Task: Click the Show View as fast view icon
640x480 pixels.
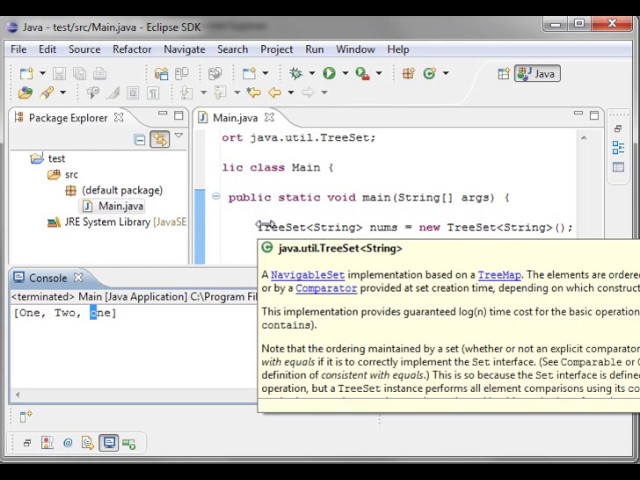Action: coord(25,416)
